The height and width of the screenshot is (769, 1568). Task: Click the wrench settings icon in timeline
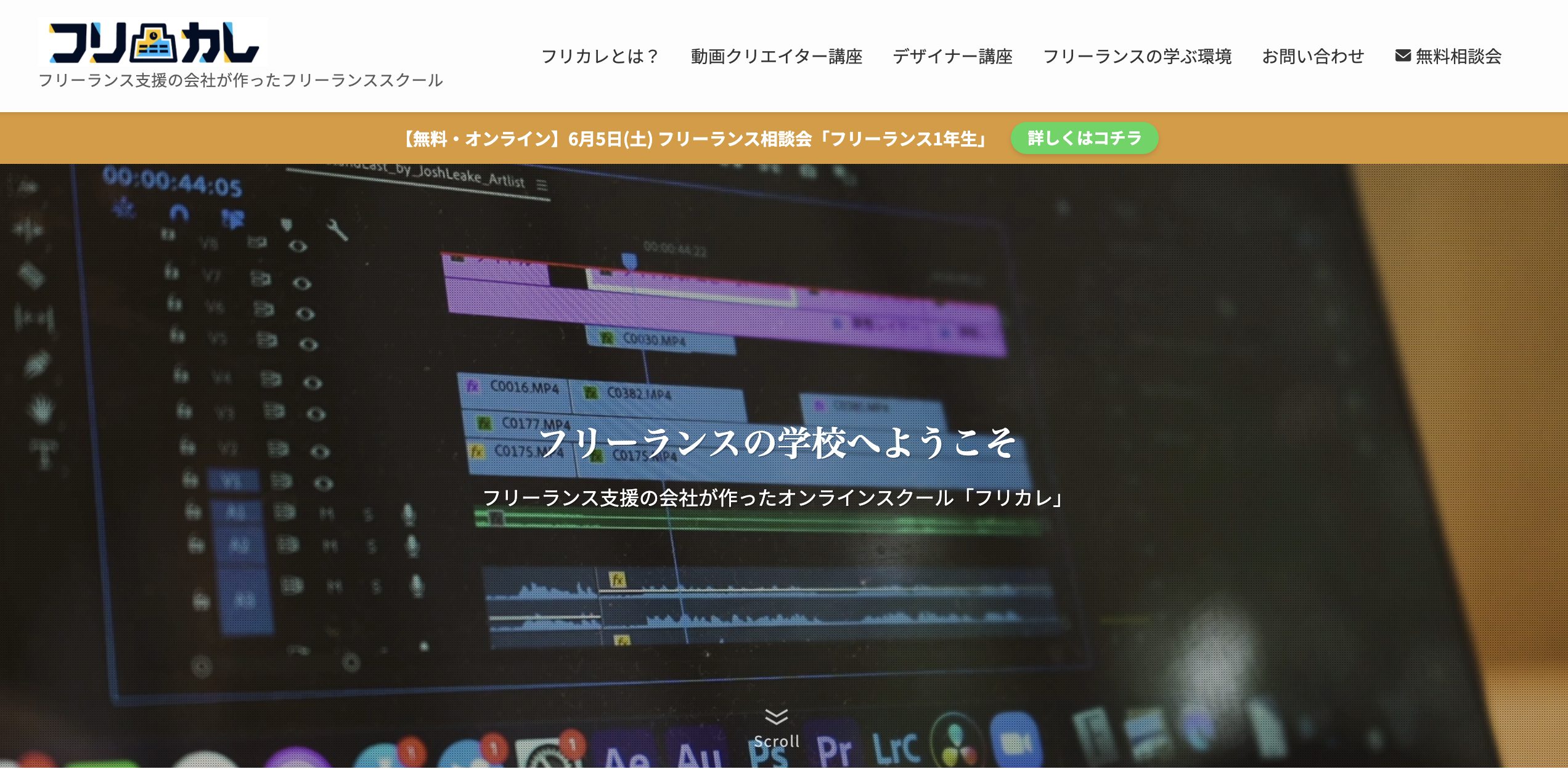[337, 230]
